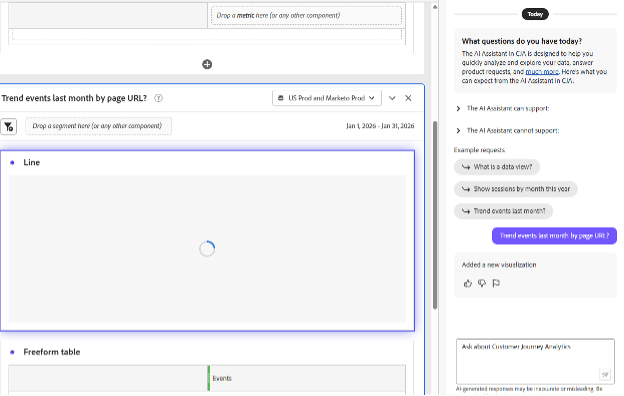The height and width of the screenshot is (396, 624).
Task: Click the send message icon
Action: 605,375
